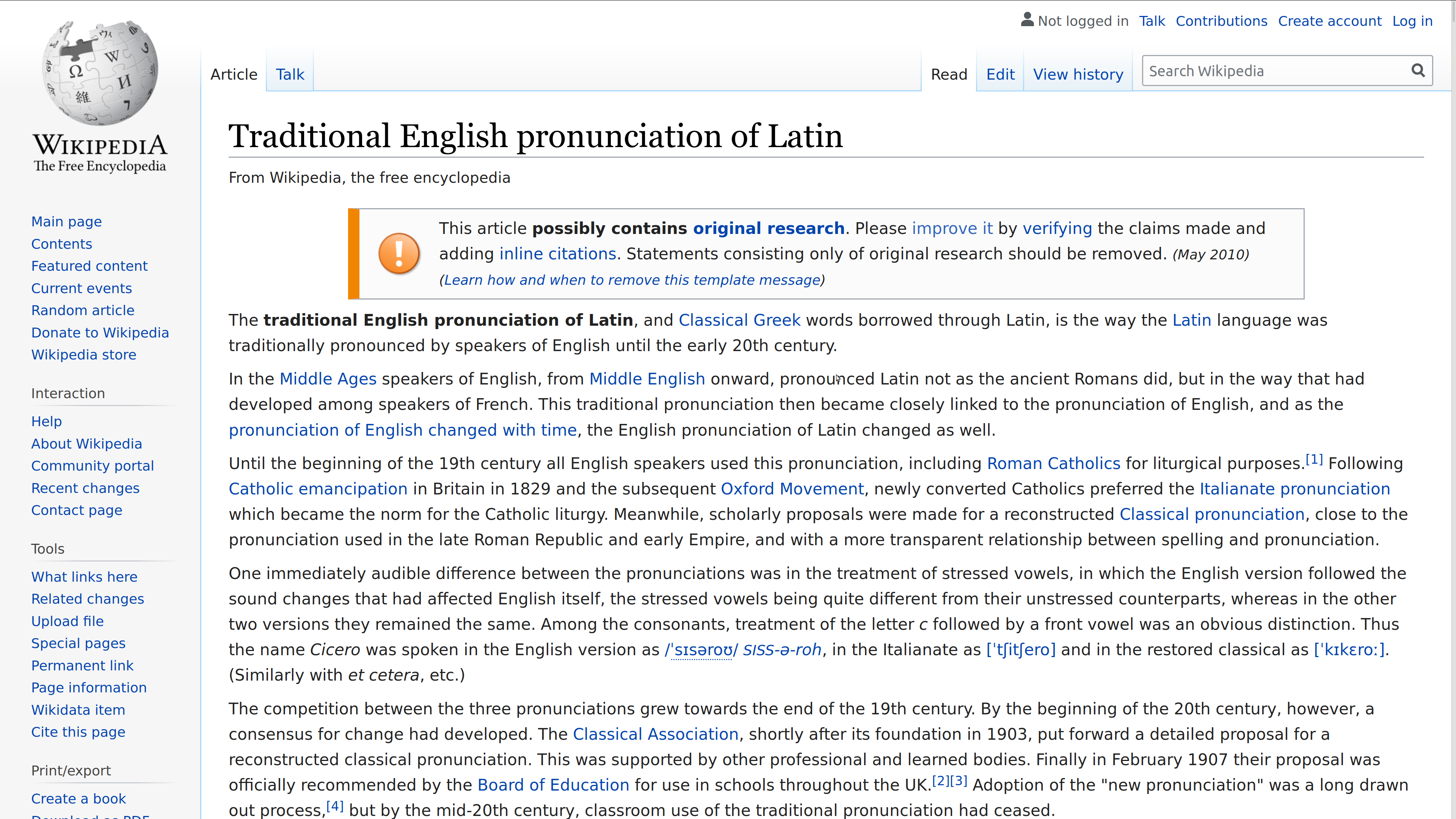The image size is (1456, 819).
Task: Open the Latin language link
Action: click(1191, 320)
